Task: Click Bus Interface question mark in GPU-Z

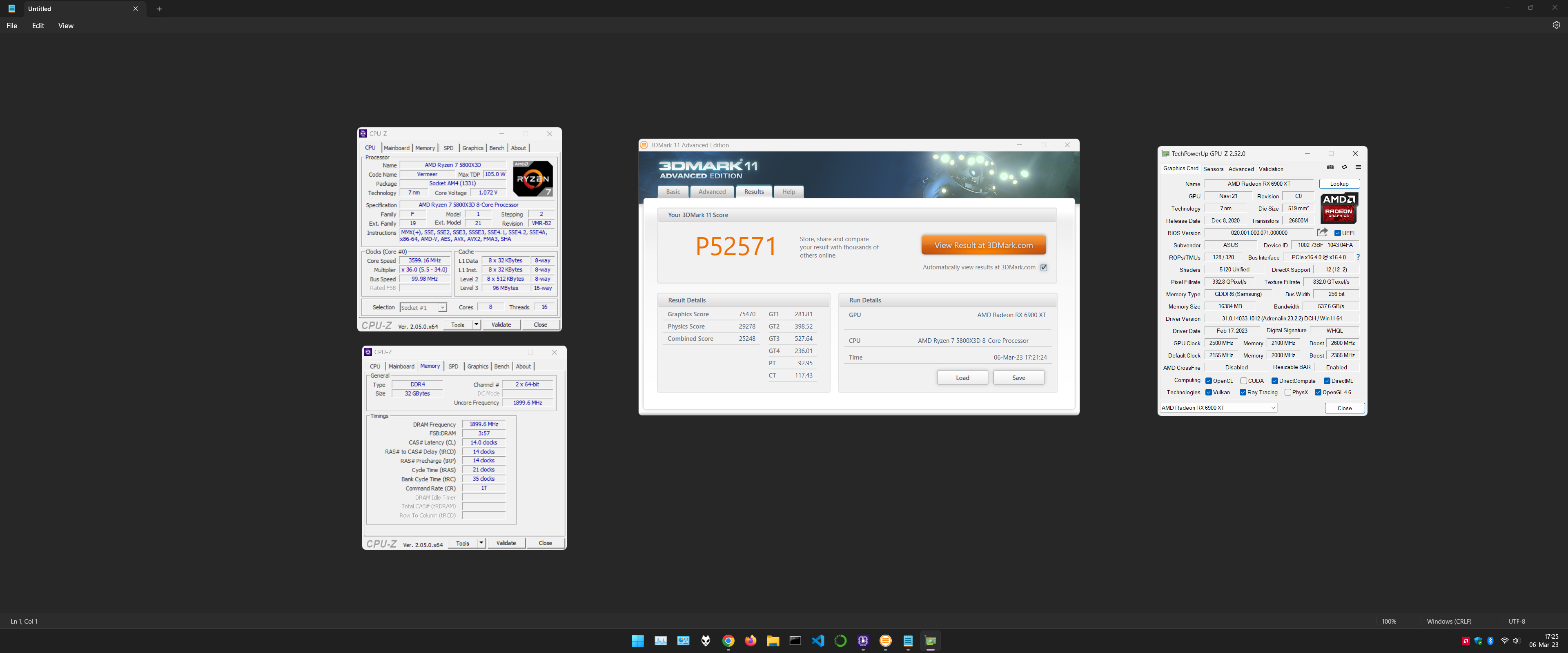Action: [x=1358, y=257]
